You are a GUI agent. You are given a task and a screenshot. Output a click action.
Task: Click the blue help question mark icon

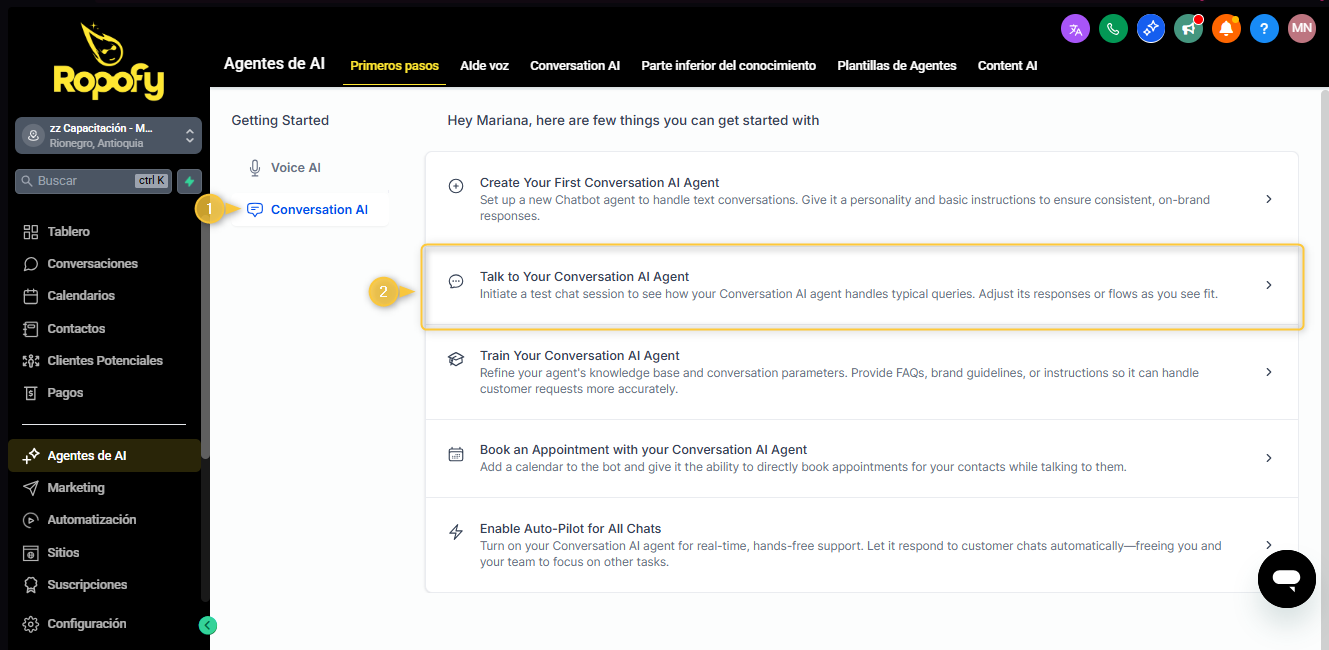coord(1264,28)
